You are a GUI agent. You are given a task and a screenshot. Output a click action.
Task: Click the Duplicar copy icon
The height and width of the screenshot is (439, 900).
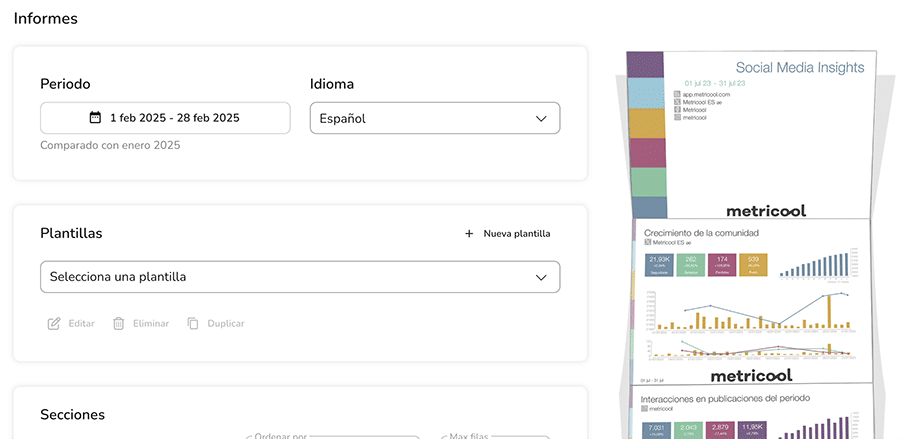pos(193,324)
